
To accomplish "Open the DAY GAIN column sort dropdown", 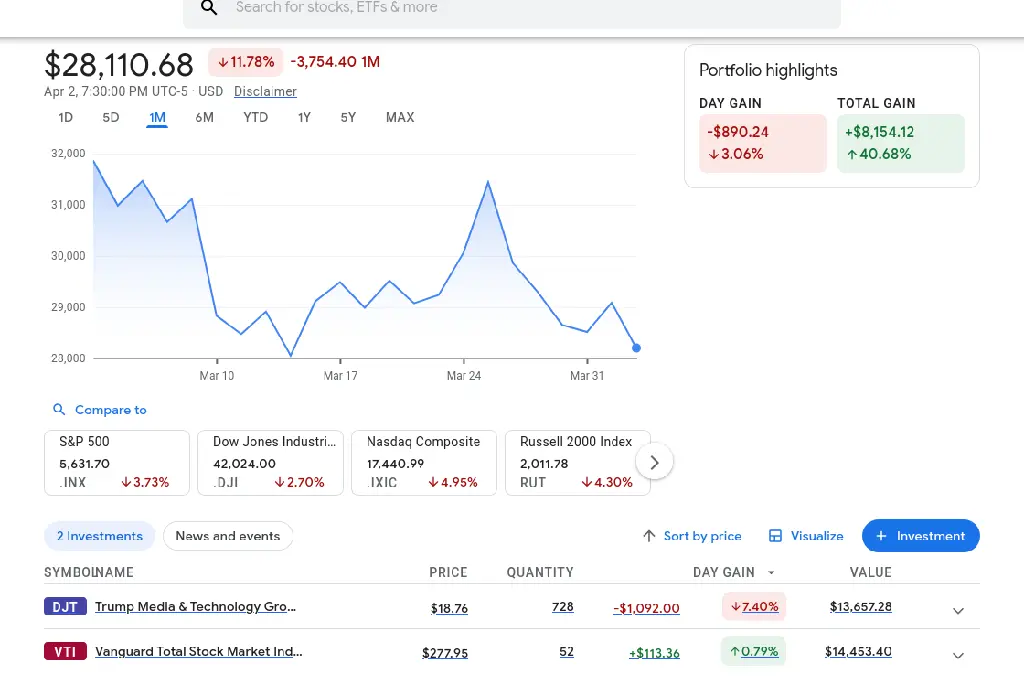I will pos(771,573).
